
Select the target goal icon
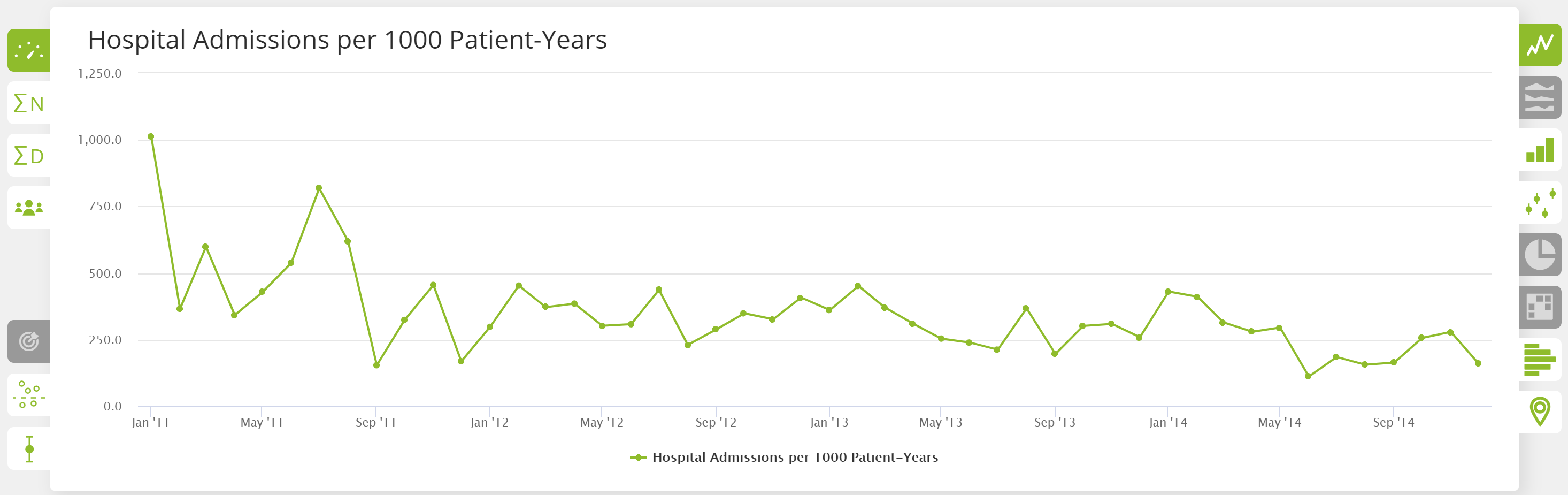tap(28, 341)
